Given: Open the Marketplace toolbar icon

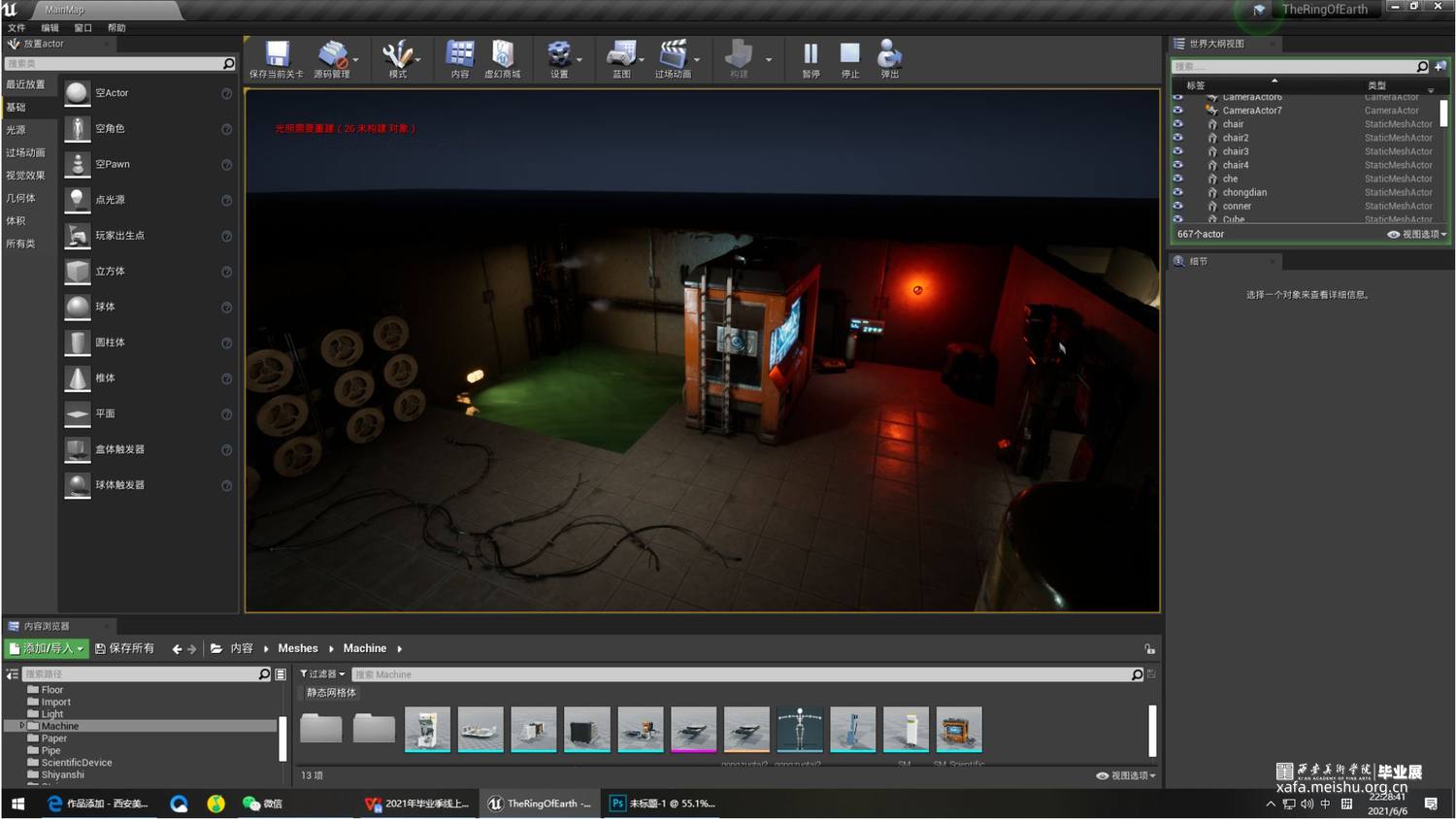Looking at the screenshot, I should [x=502, y=54].
